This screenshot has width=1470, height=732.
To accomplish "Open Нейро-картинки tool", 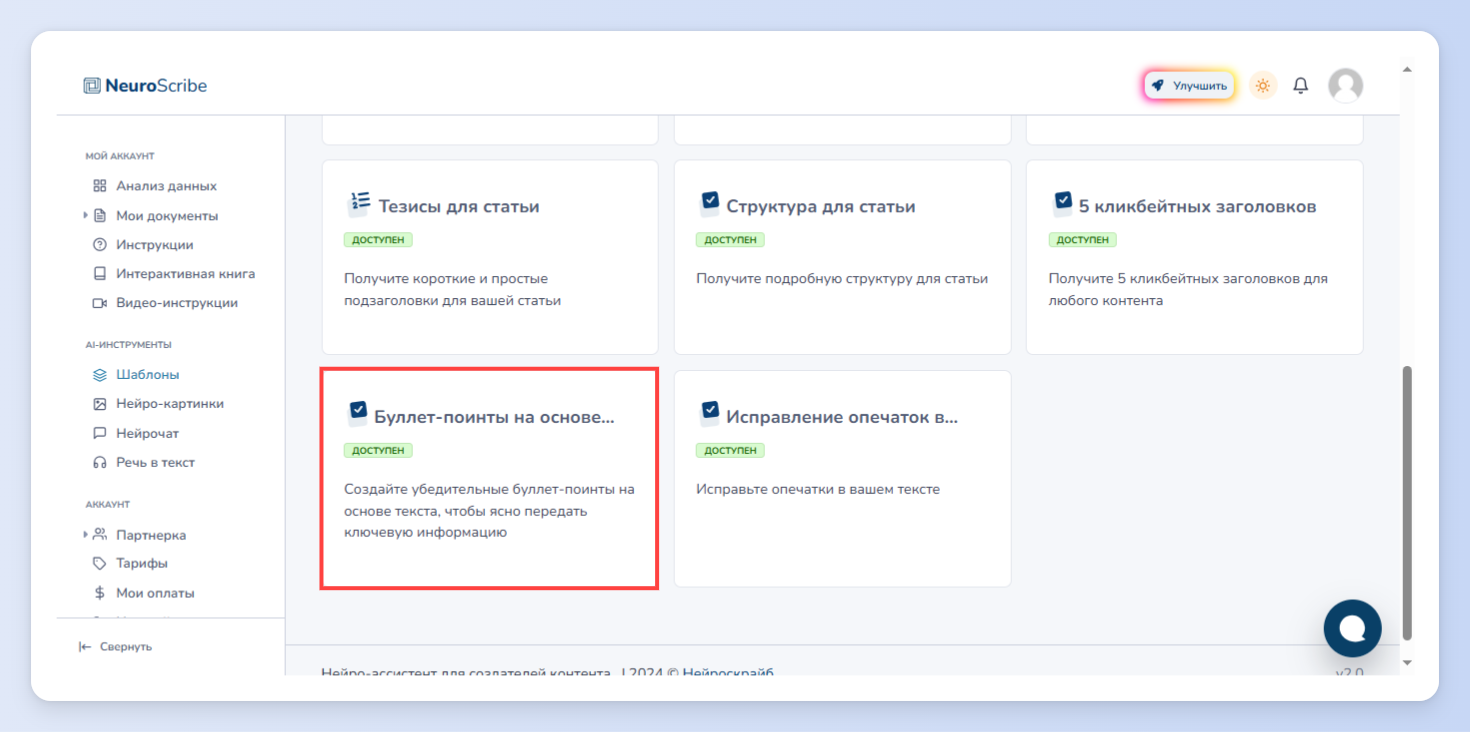I will point(170,404).
